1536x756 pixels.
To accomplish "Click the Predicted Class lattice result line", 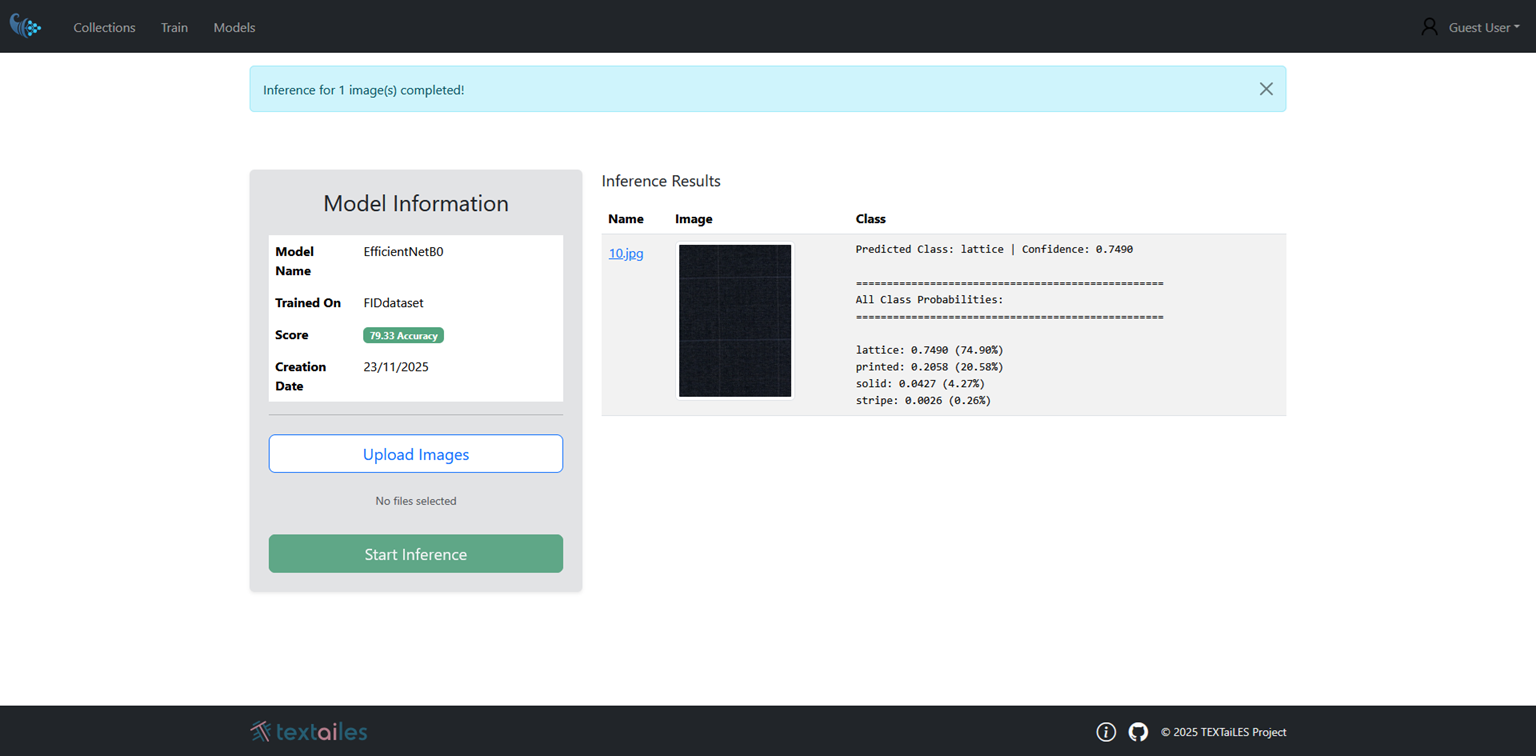I will pyautogui.click(x=993, y=250).
